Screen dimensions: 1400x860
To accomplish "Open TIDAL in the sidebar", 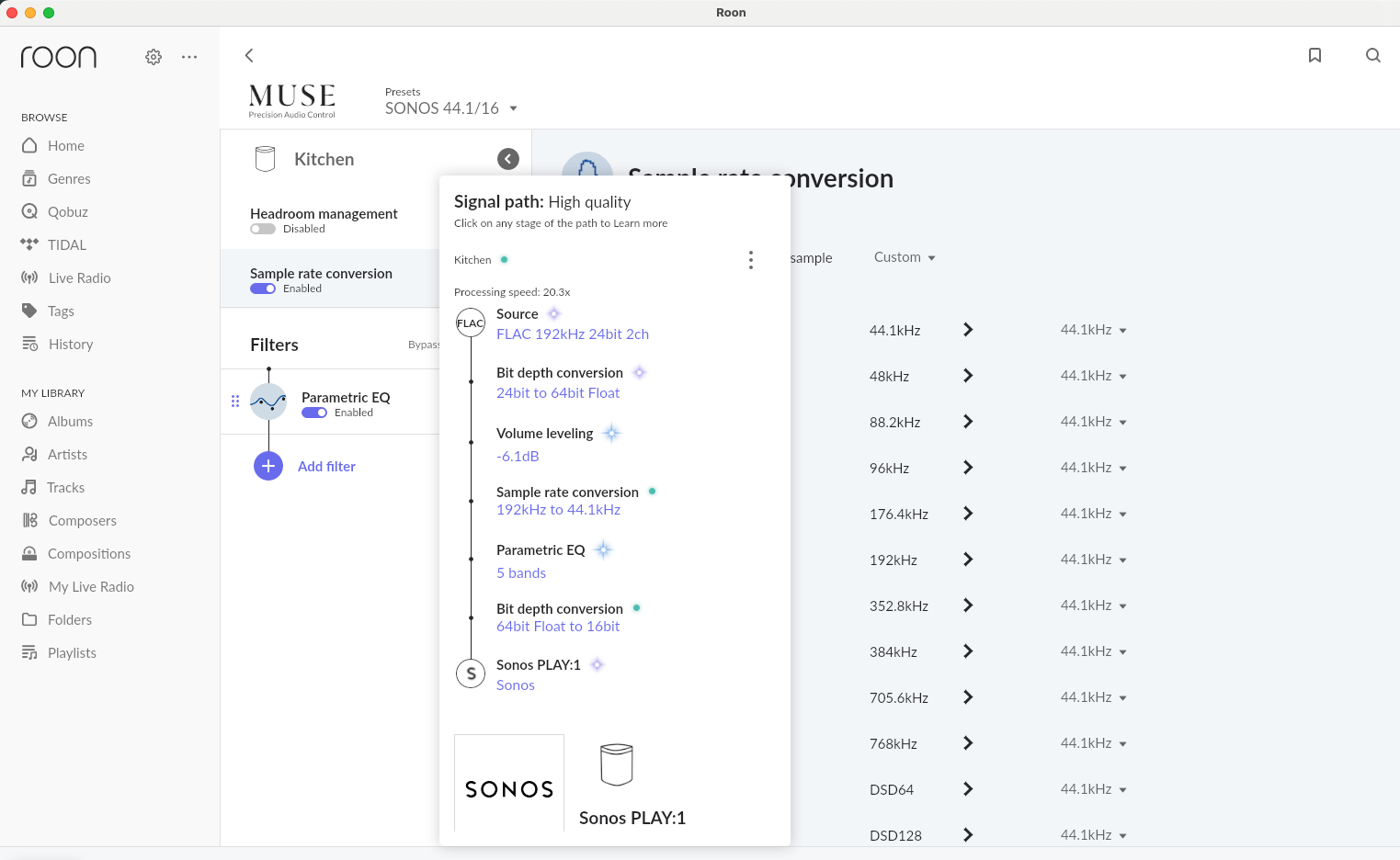I will (66, 245).
